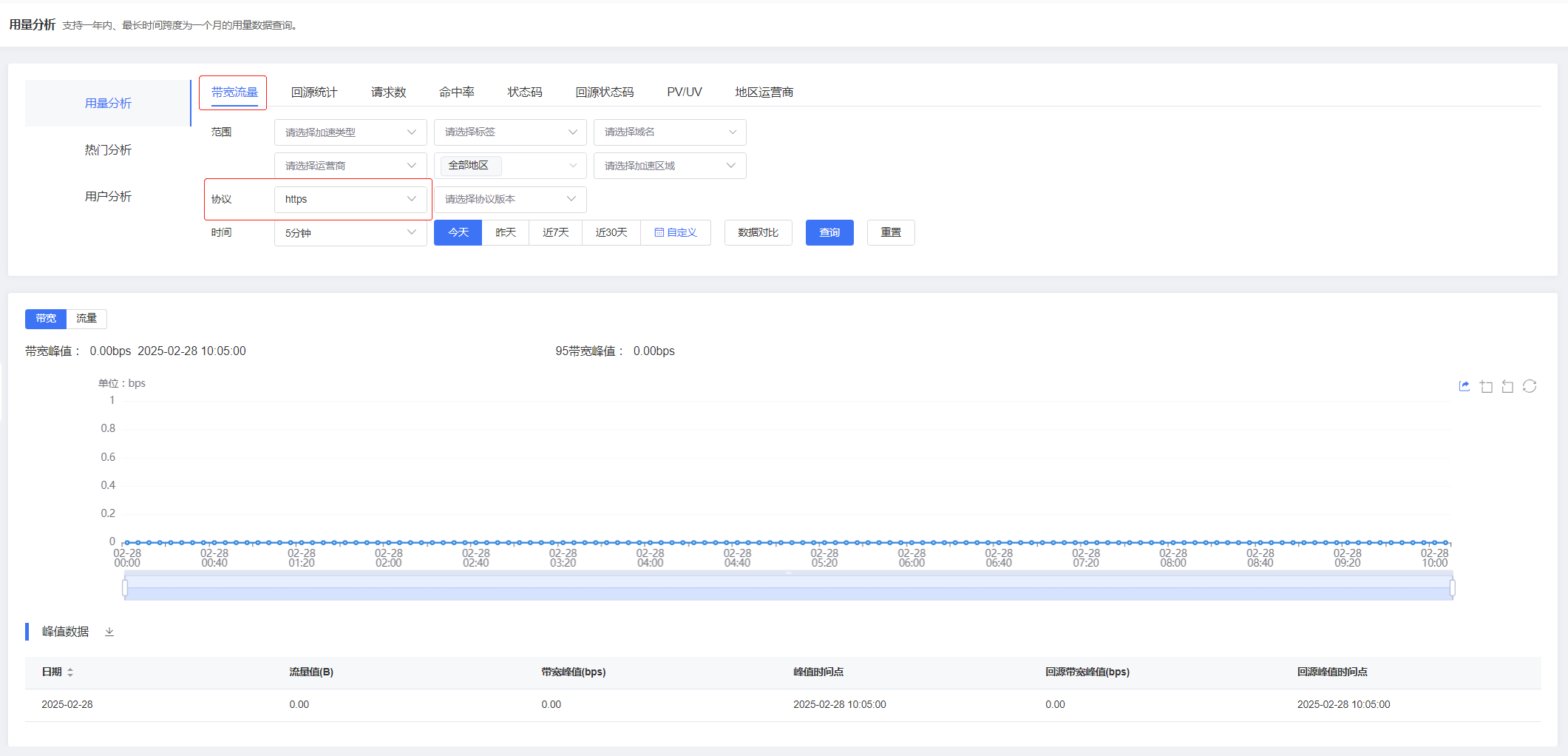Select the 近30天 time range
Image resolution: width=1568 pixels, height=756 pixels.
coord(611,232)
